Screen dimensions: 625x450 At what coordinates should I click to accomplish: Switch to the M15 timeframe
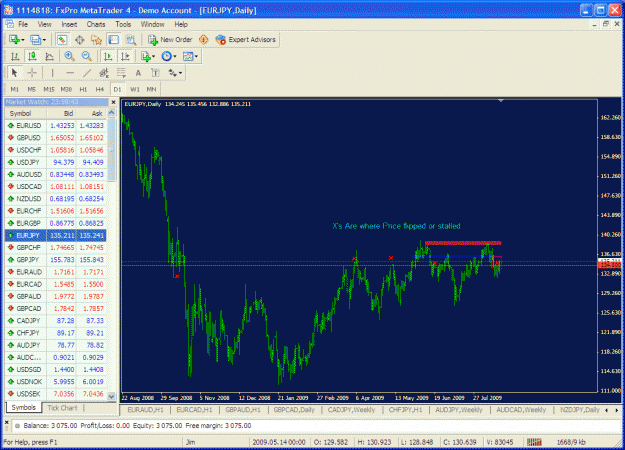[49, 89]
